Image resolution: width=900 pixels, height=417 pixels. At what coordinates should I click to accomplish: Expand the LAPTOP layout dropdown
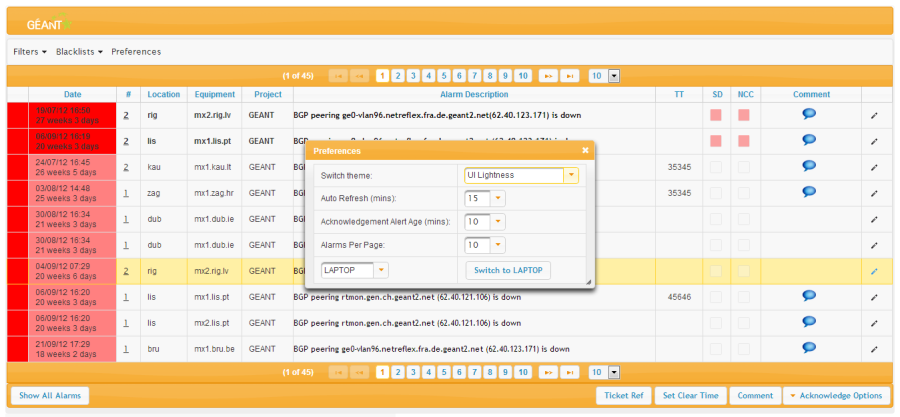pyautogui.click(x=381, y=270)
